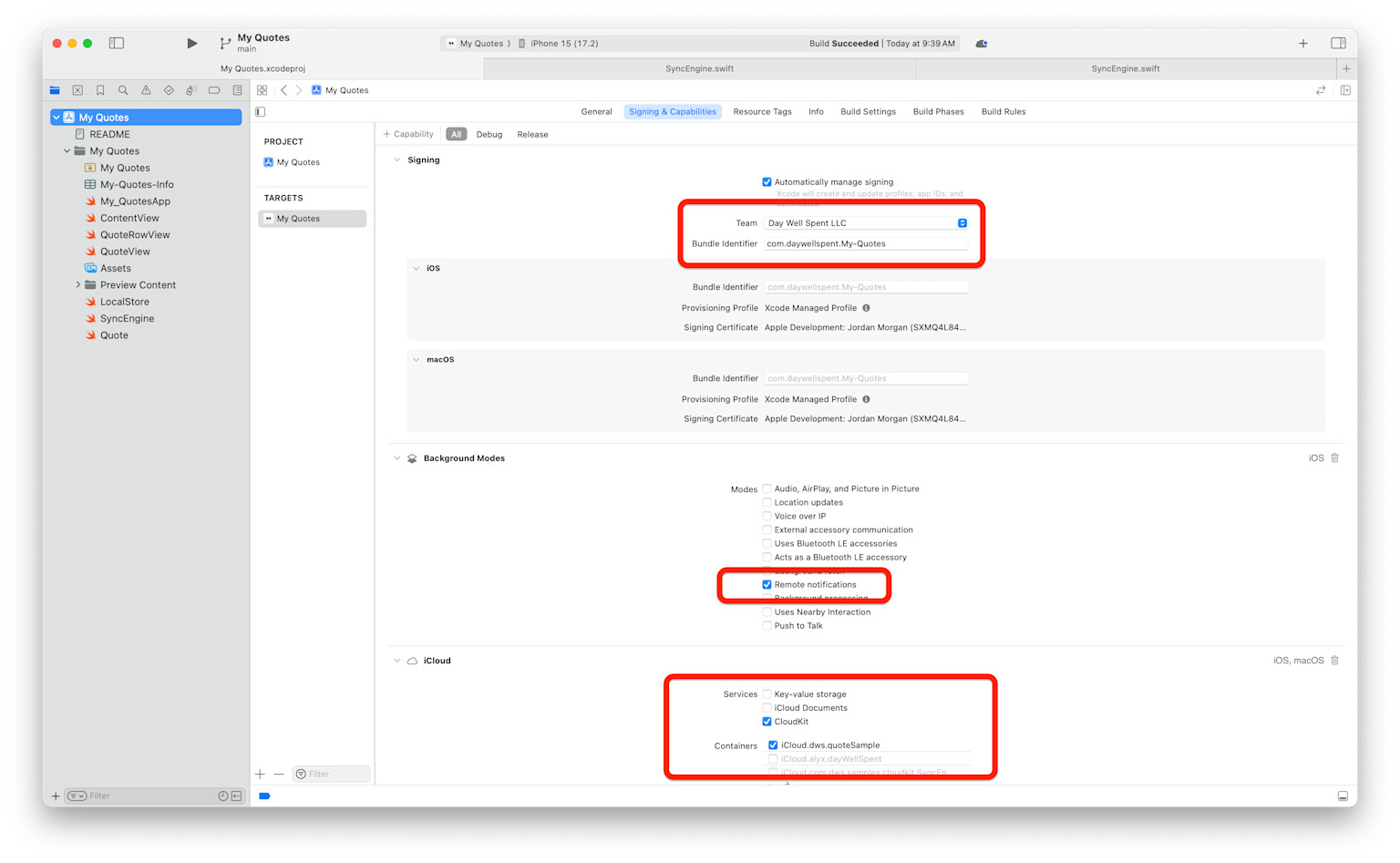Open the Team dropdown
Screen dimensions: 1400x863
[866, 223]
